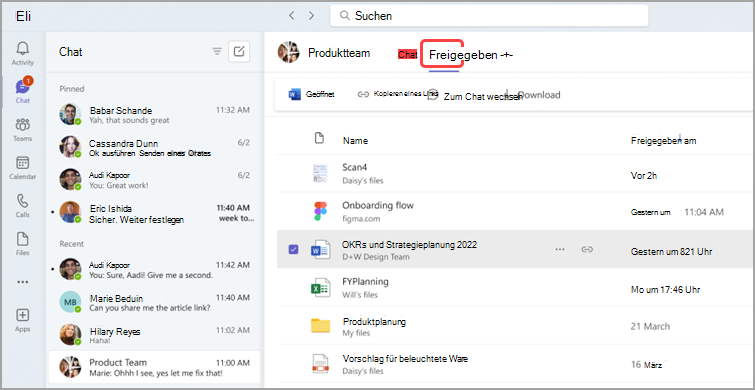Open OKRs und Strategieplanung 2022 name
The image size is (755, 390).
pyautogui.click(x=409, y=245)
